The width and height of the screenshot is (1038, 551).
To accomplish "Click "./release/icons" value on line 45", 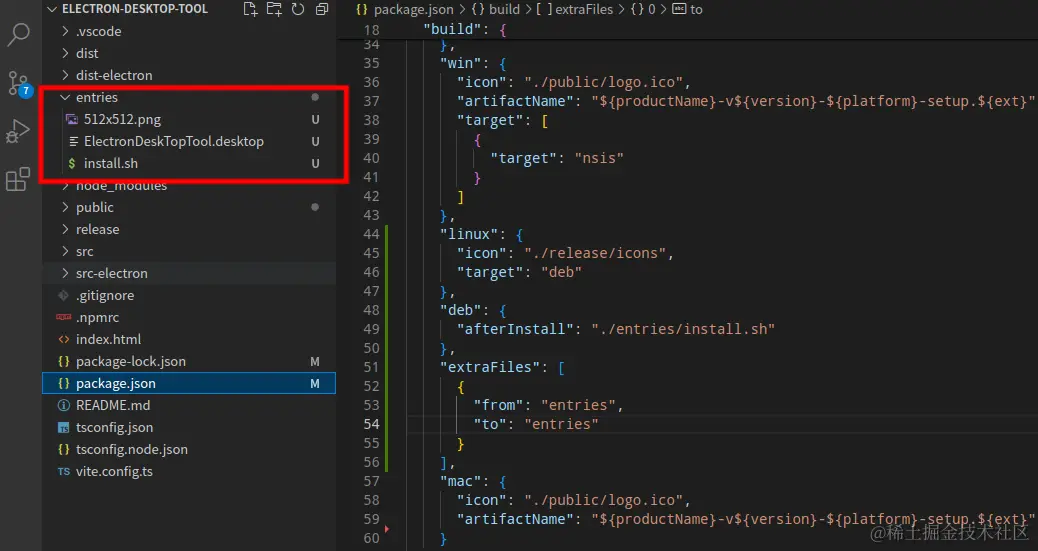I will tap(594, 253).
